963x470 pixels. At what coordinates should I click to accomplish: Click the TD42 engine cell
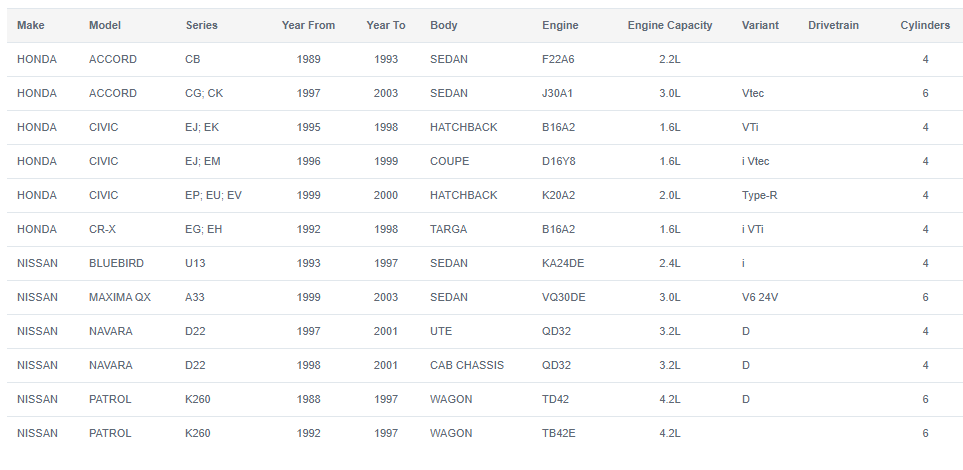555,399
